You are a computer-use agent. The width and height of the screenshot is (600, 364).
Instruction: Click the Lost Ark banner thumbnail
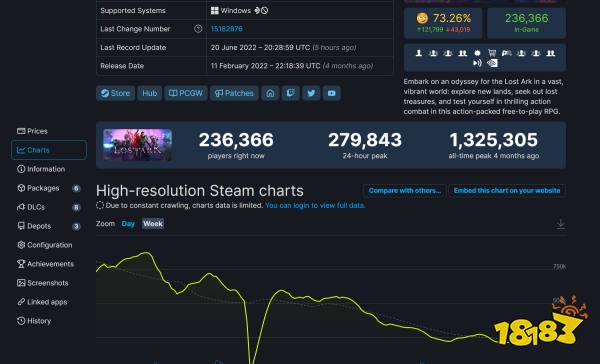click(x=137, y=145)
